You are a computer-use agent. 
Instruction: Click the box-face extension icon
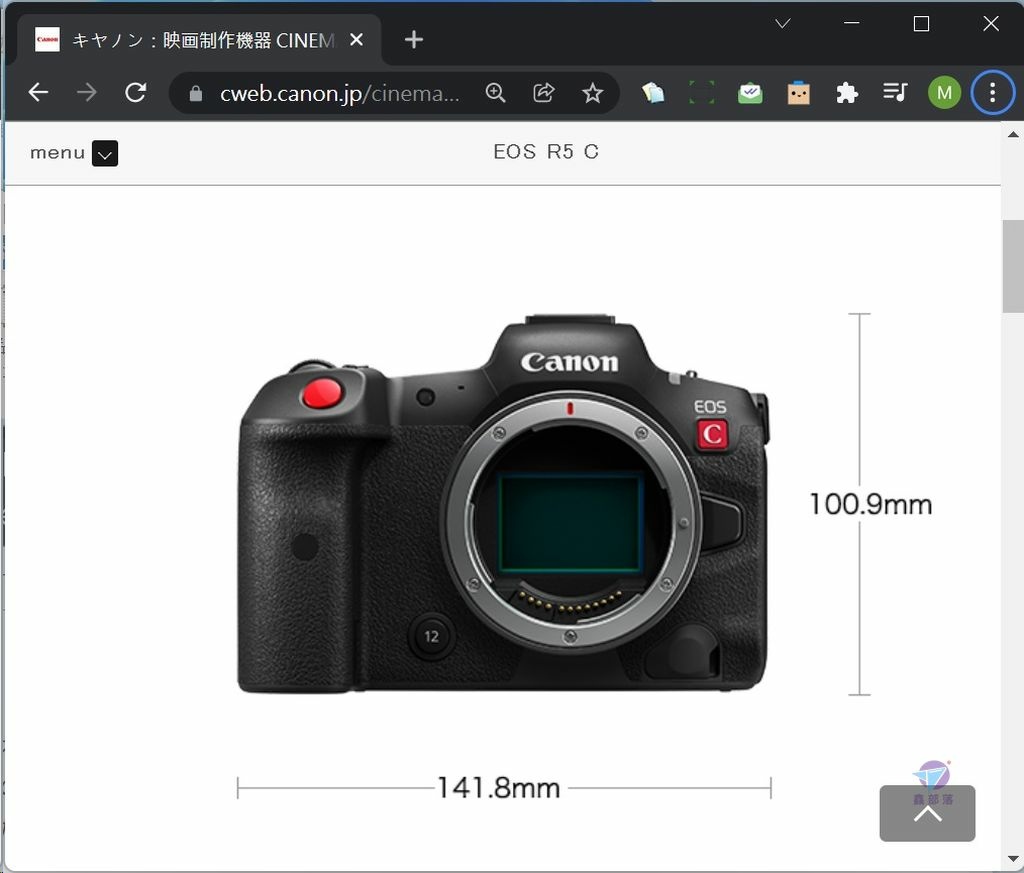coord(798,93)
